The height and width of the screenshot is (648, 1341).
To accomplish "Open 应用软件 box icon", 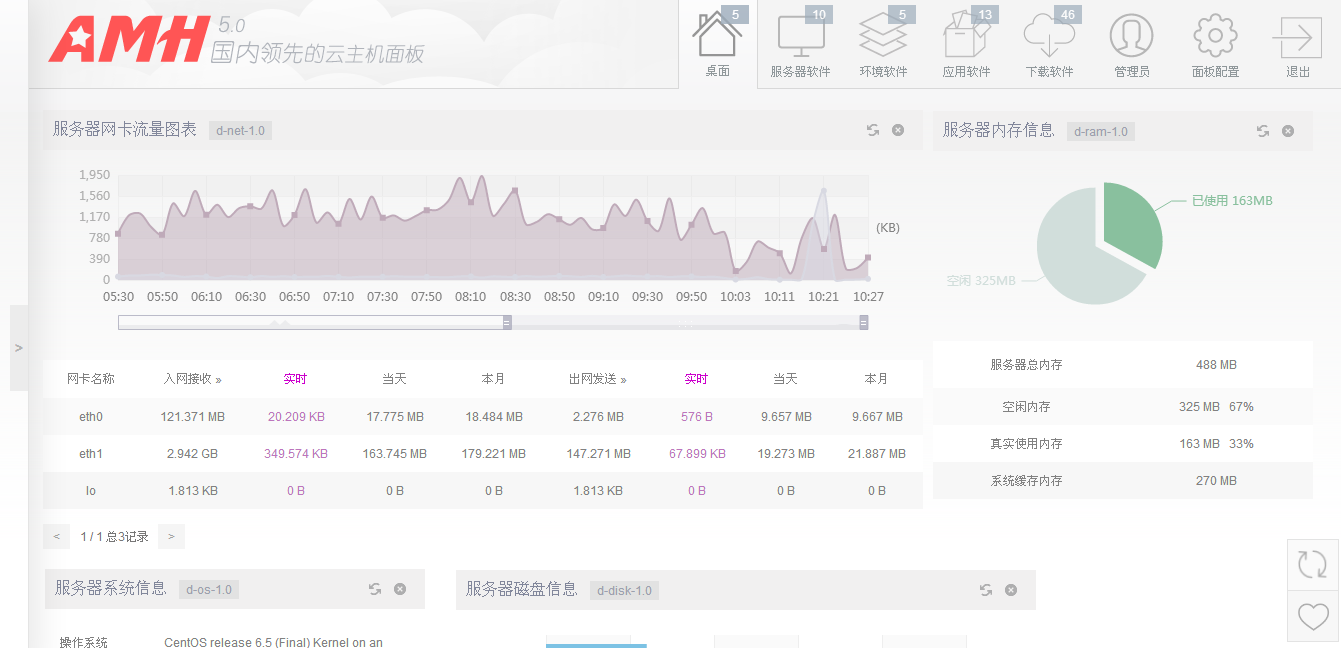I will pos(966,38).
